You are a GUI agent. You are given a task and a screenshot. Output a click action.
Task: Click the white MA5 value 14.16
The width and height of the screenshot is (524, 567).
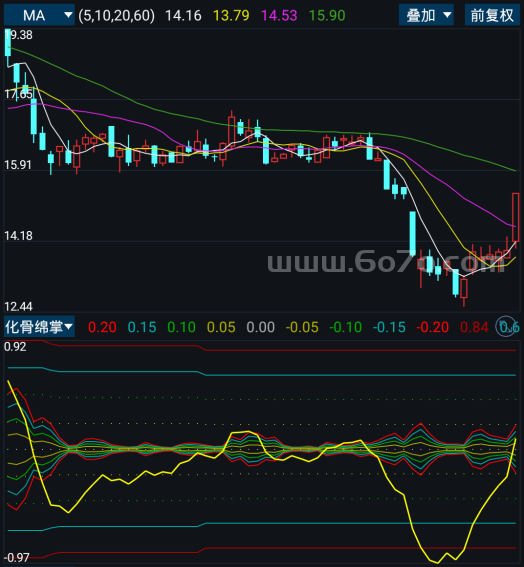click(183, 16)
